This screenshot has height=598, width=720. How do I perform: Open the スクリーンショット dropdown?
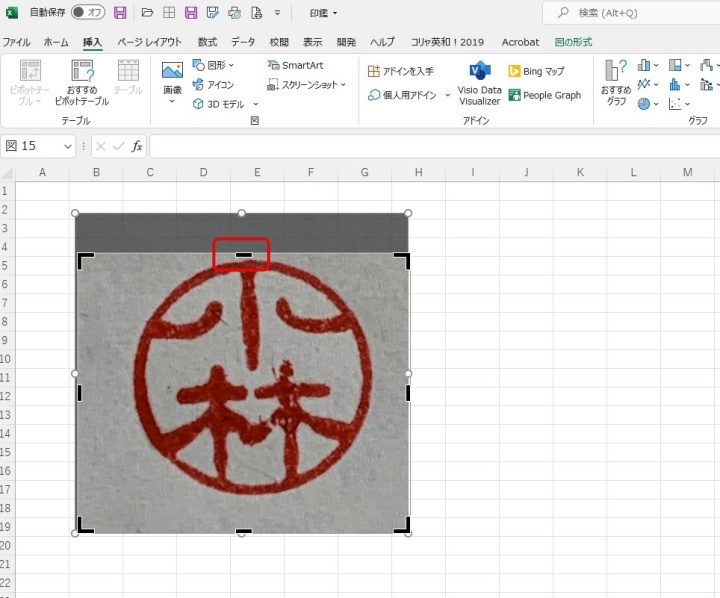coord(306,85)
